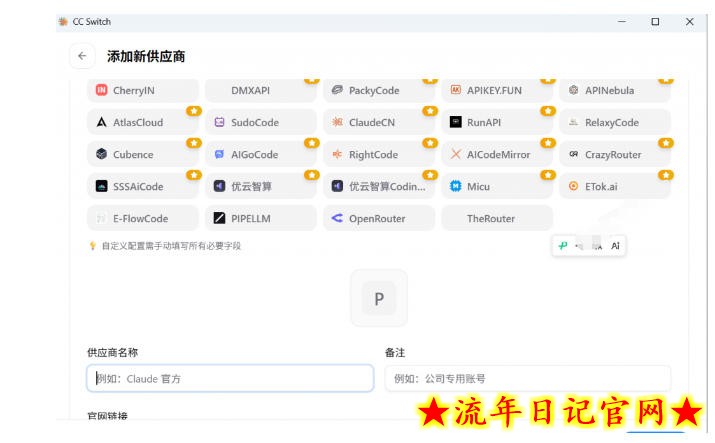Click the AICodeMirror X icon
Screen dimensions: 715x443
[456, 154]
